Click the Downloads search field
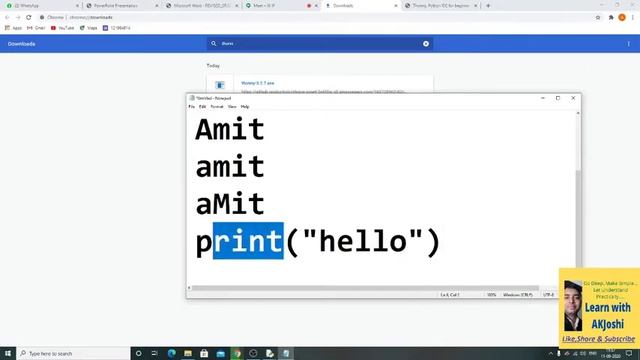This screenshot has height=360, width=640. click(320, 44)
